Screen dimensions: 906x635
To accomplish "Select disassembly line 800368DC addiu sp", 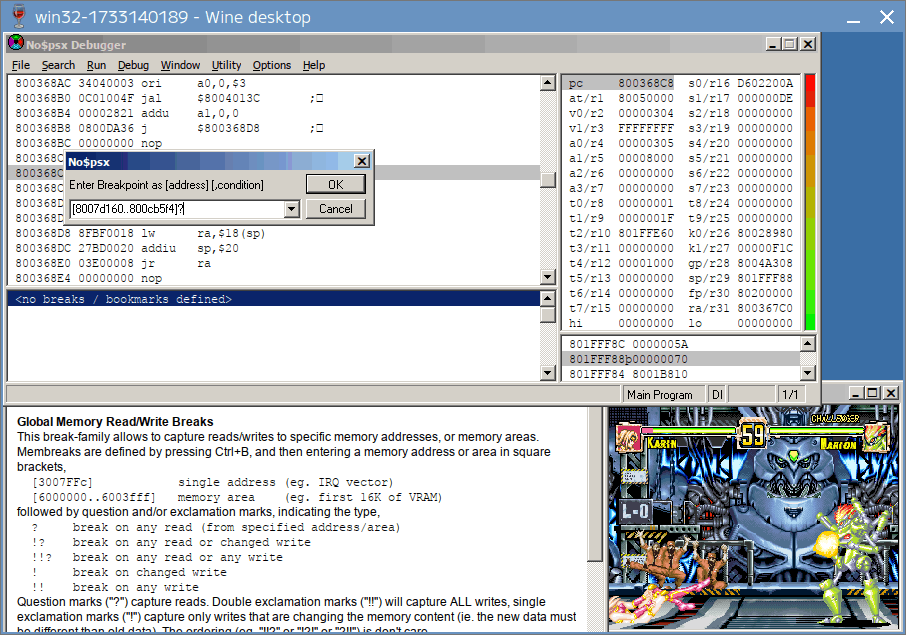I will (274, 248).
